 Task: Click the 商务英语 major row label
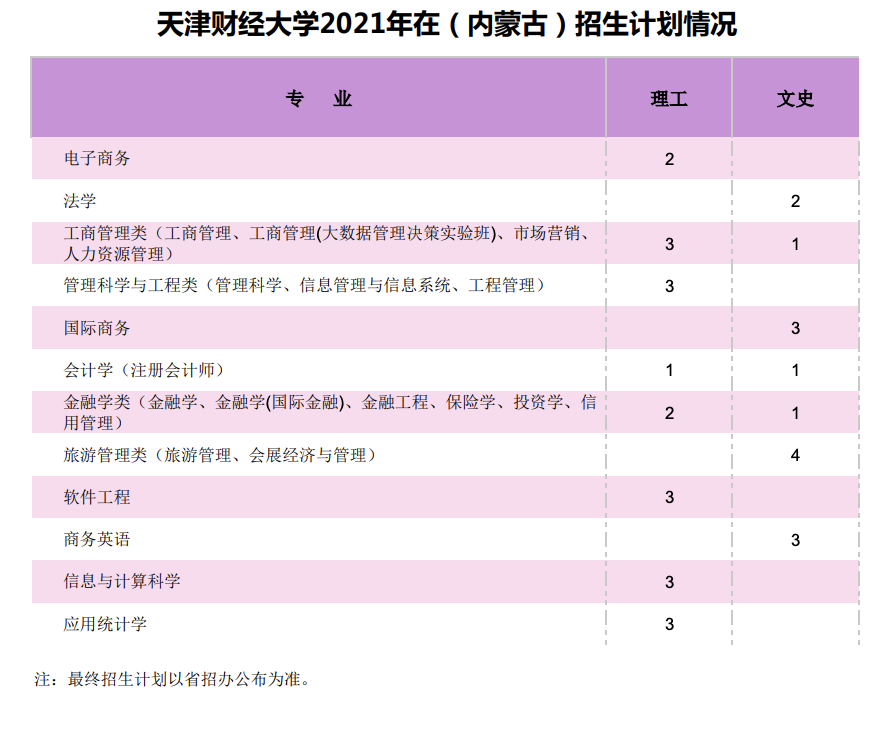coord(97,540)
